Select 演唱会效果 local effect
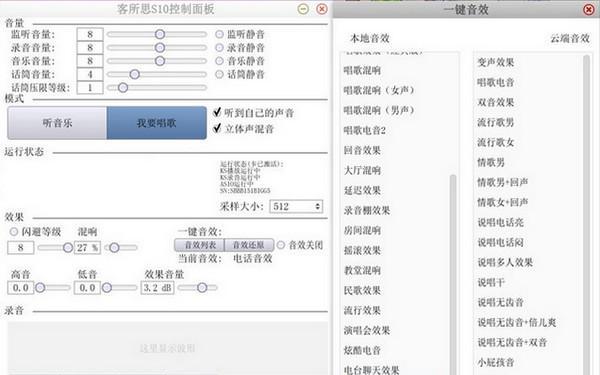The height and width of the screenshot is (375, 600). tap(367, 330)
